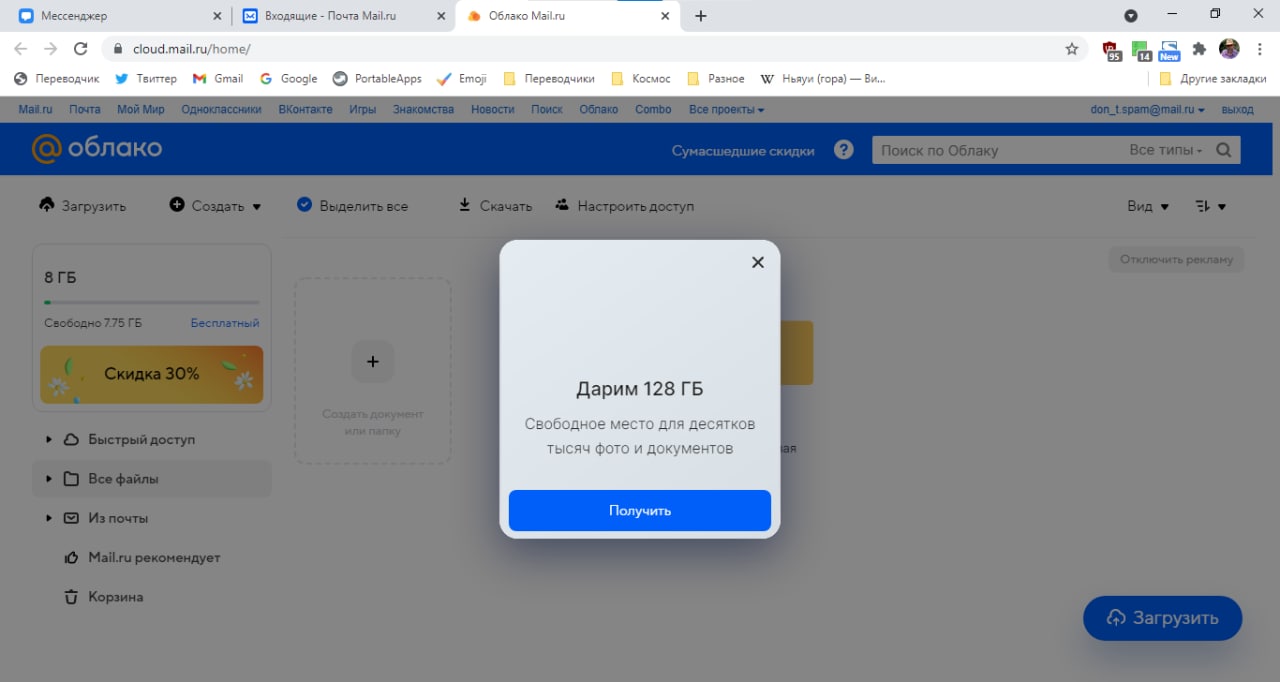Open the Создать dropdown

coord(215,205)
